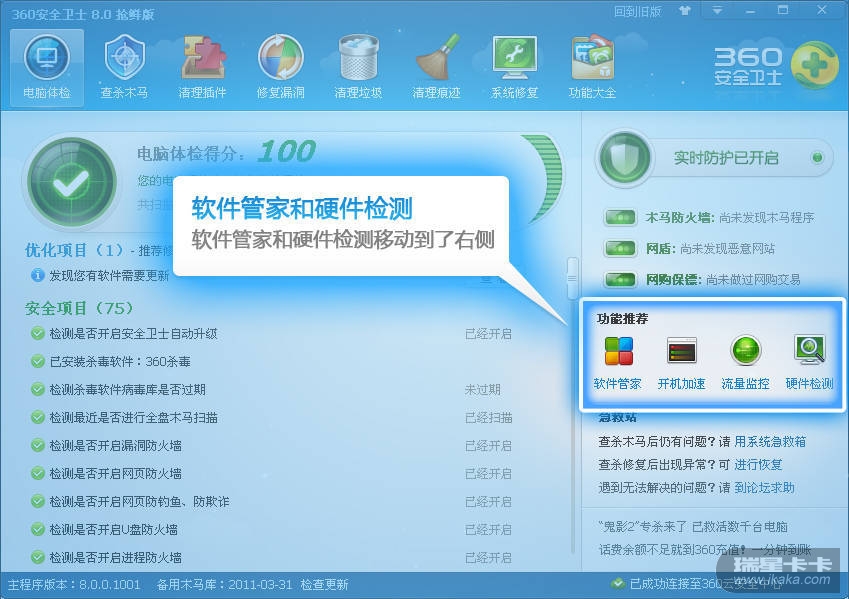The image size is (849, 599).
Task: Select row 检测杀毒软件病毒库是否过期
Action: coord(271,389)
